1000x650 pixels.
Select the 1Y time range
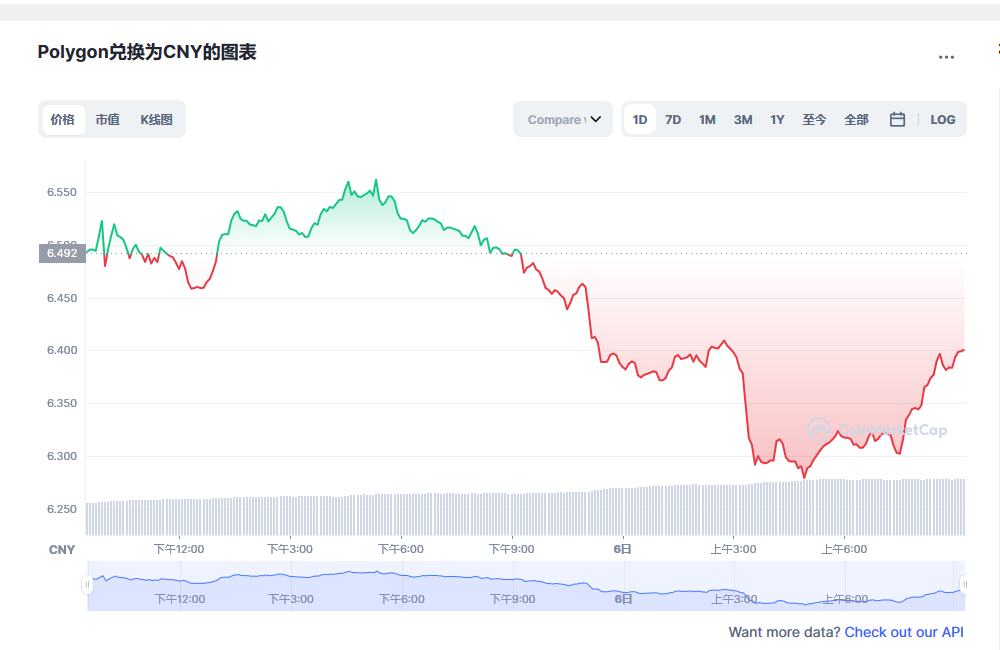777,119
